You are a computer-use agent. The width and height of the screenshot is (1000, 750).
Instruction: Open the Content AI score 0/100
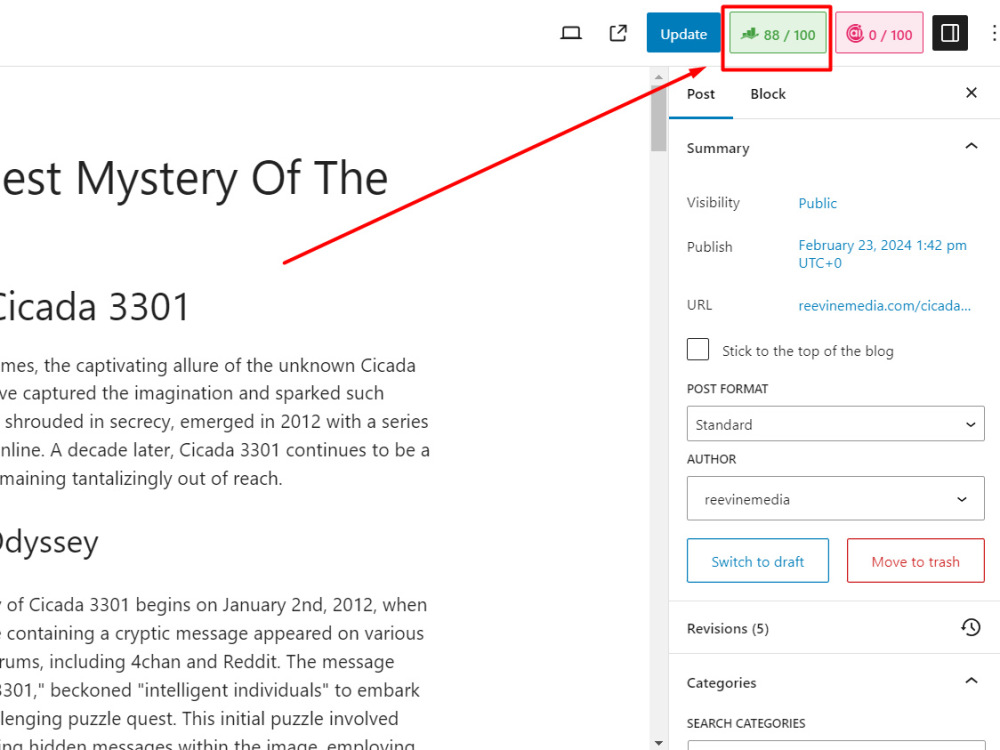coord(879,34)
